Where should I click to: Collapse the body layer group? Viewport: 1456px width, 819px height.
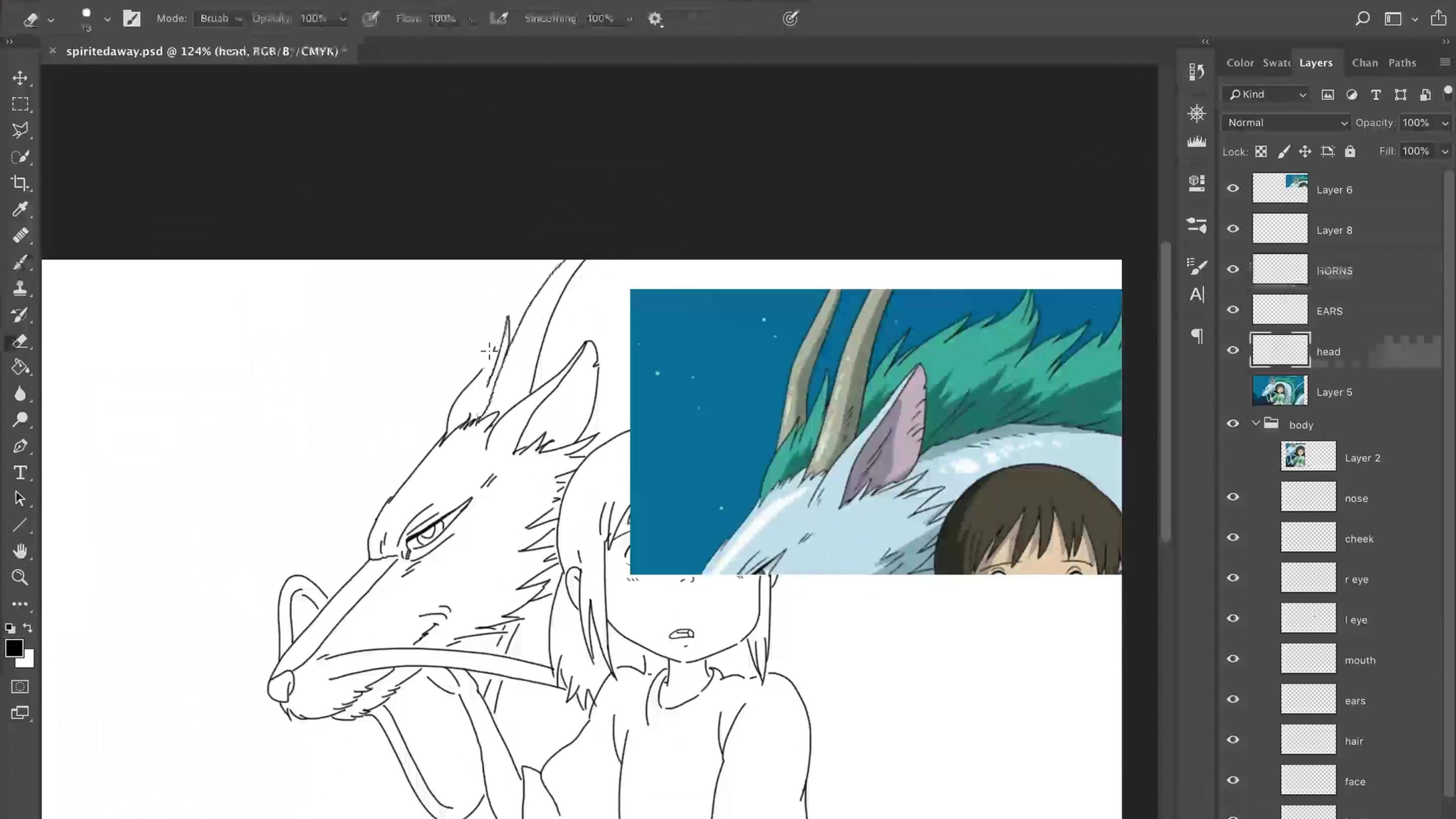tap(1256, 423)
